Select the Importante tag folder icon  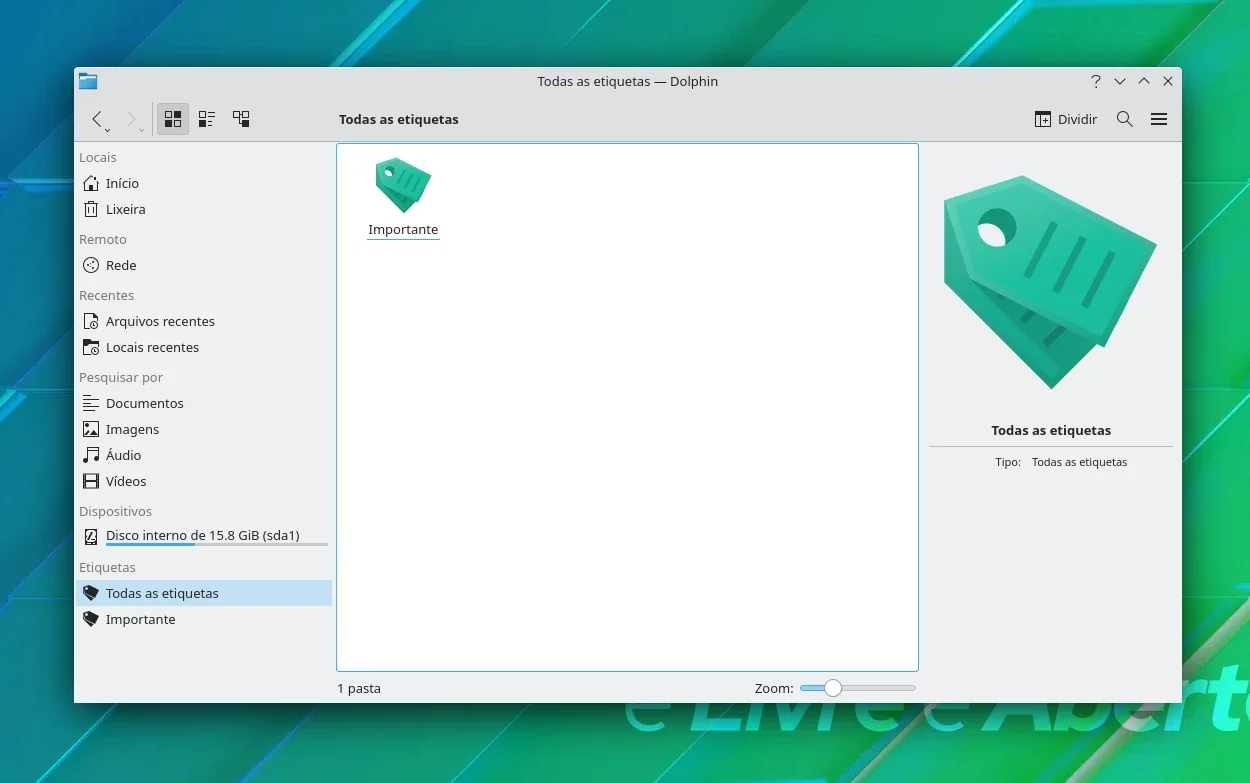pos(403,185)
